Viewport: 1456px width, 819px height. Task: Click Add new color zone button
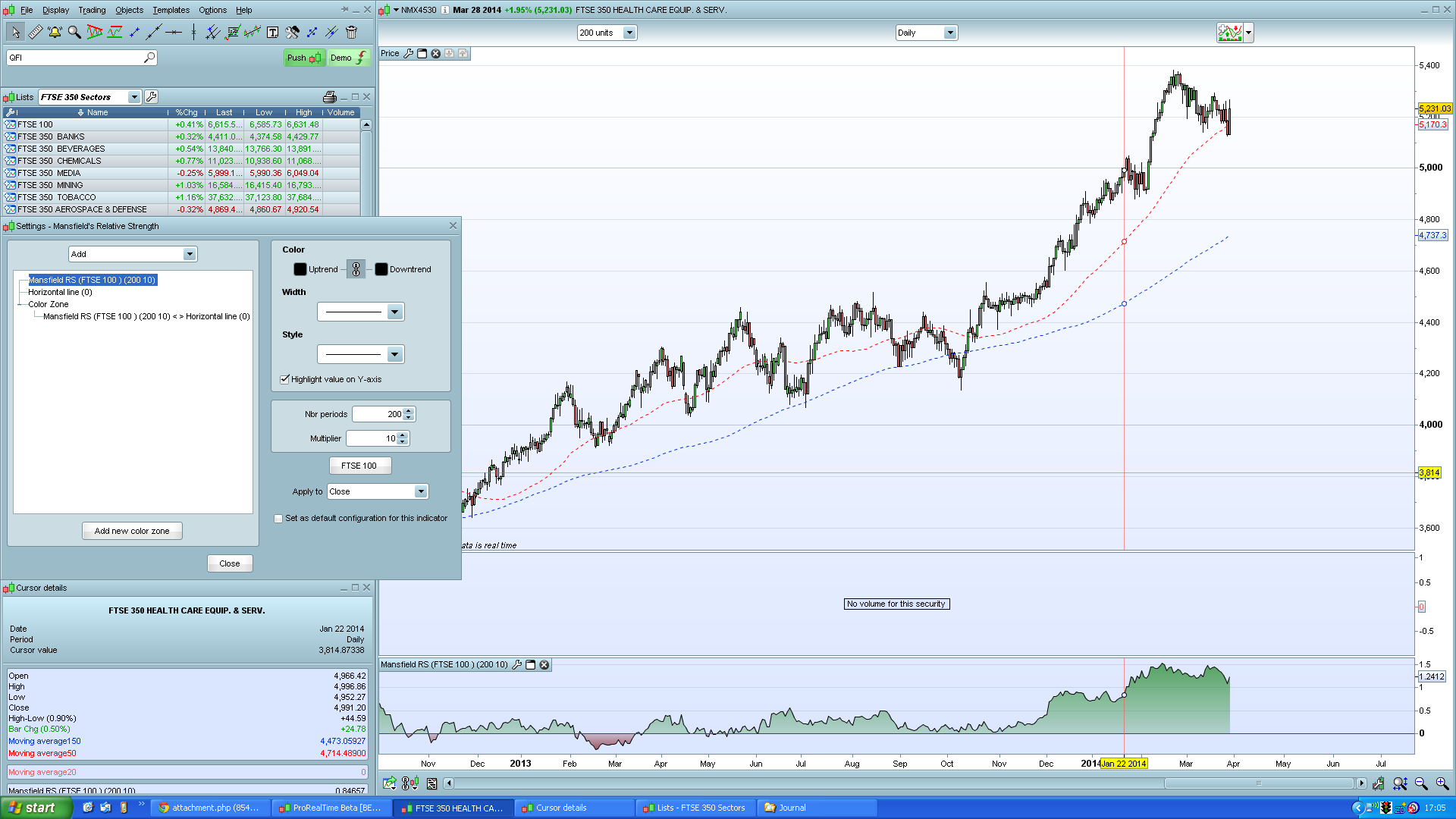pyautogui.click(x=132, y=531)
